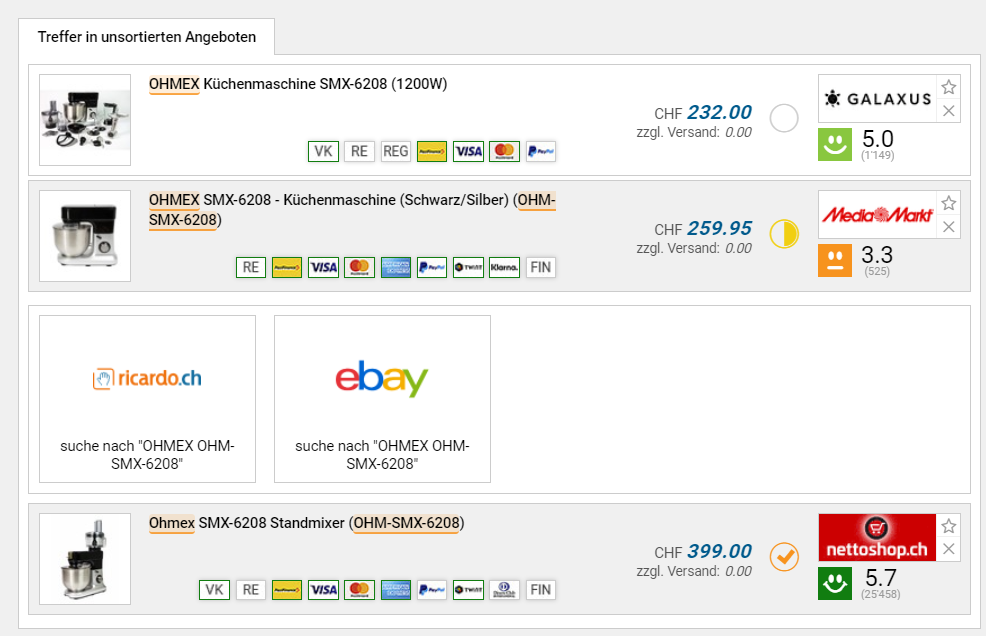Favorite the MediaMarkt shop with the star
Image resolution: width=986 pixels, height=636 pixels.
pyautogui.click(x=949, y=203)
